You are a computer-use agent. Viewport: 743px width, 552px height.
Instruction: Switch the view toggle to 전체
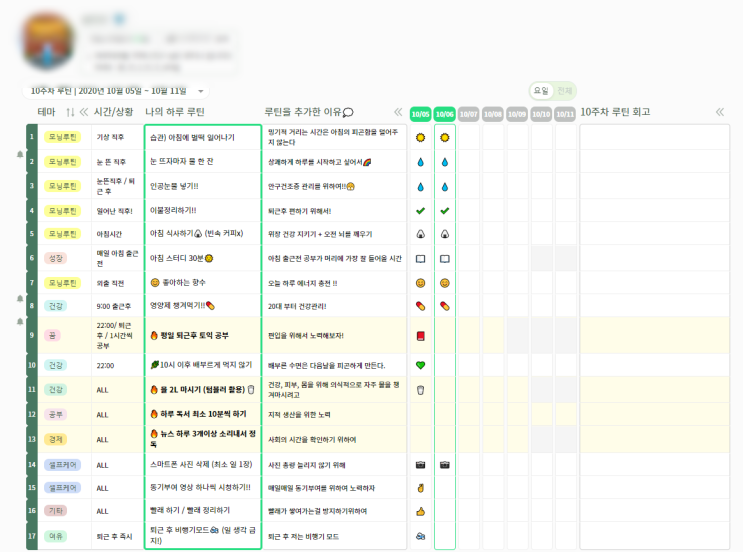pyautogui.click(x=564, y=90)
